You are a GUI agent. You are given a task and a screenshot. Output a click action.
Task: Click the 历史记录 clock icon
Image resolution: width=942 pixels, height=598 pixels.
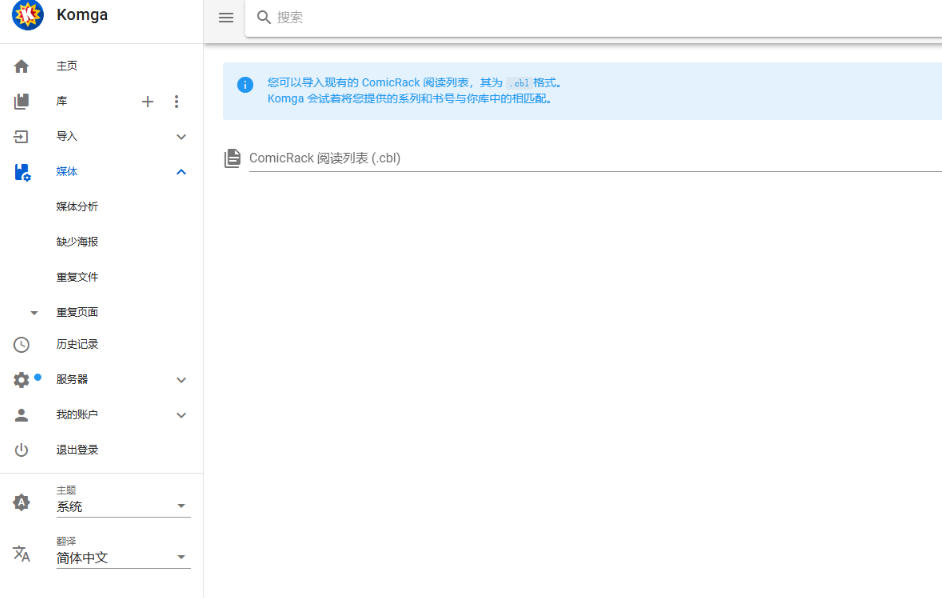click(x=21, y=344)
